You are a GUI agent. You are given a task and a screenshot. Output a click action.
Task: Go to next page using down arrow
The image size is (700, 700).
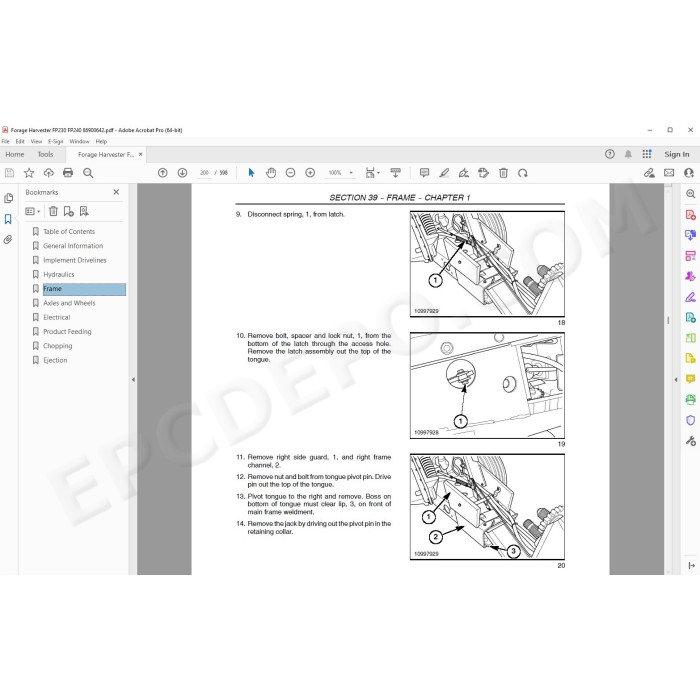coord(182,173)
